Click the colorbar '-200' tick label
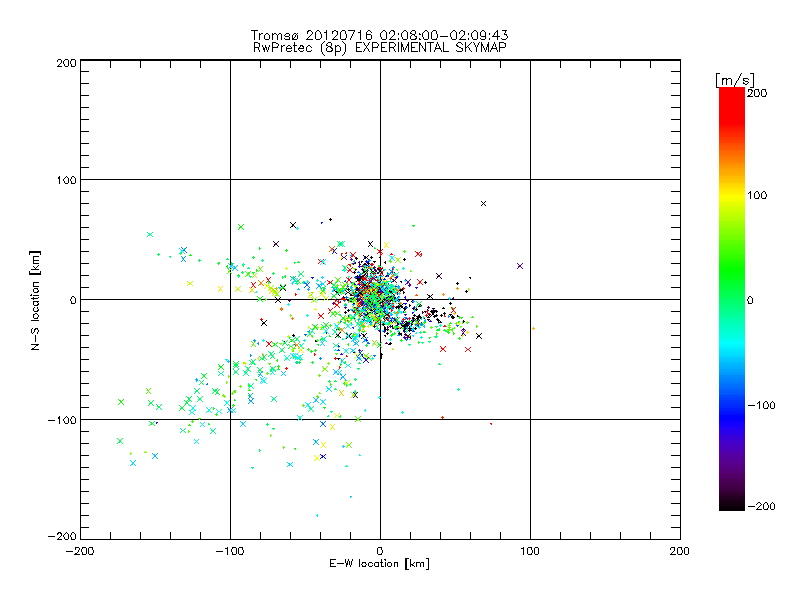The height and width of the screenshot is (600, 800). pyautogui.click(x=761, y=506)
